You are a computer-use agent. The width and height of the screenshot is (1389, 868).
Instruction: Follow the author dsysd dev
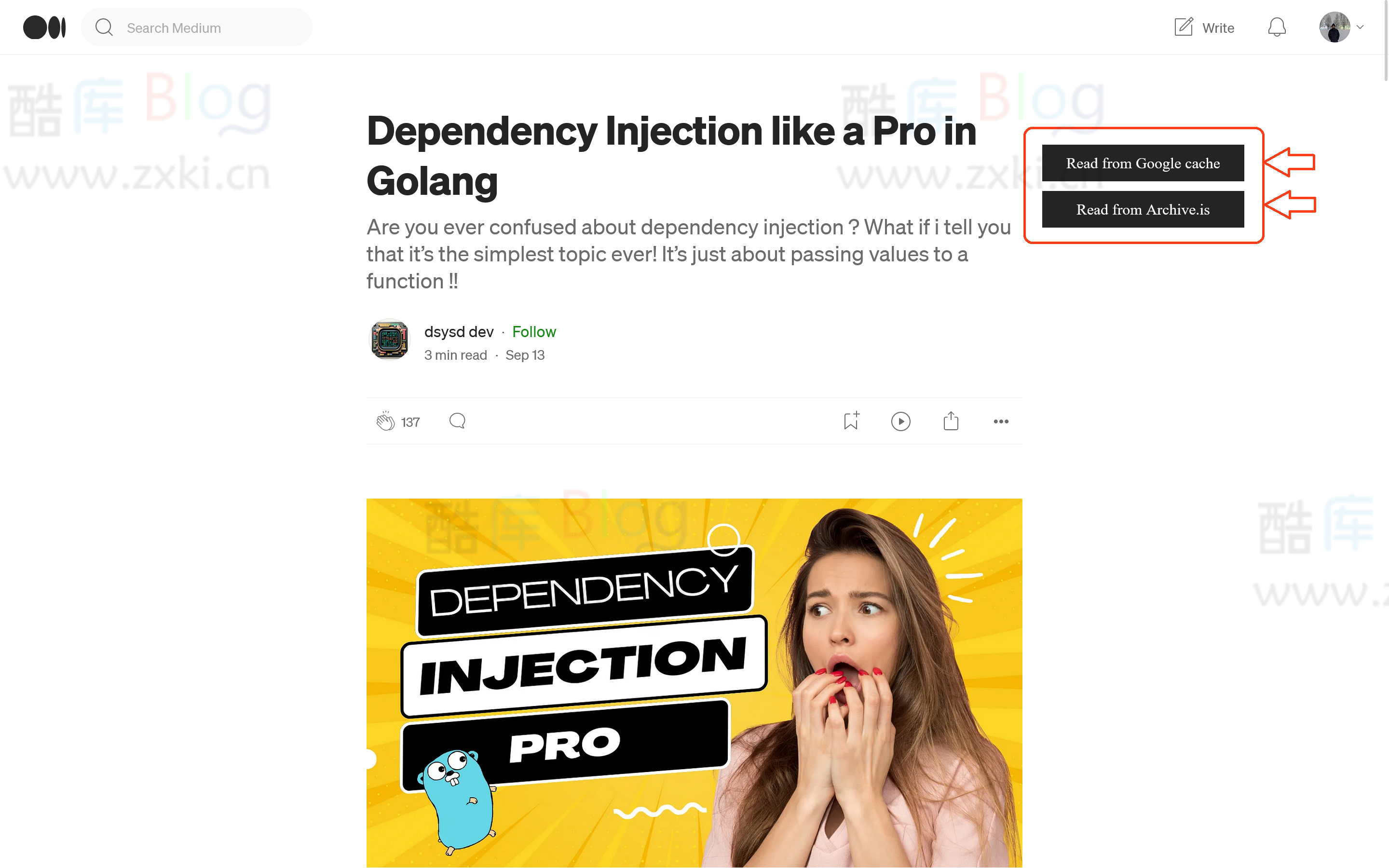point(534,332)
